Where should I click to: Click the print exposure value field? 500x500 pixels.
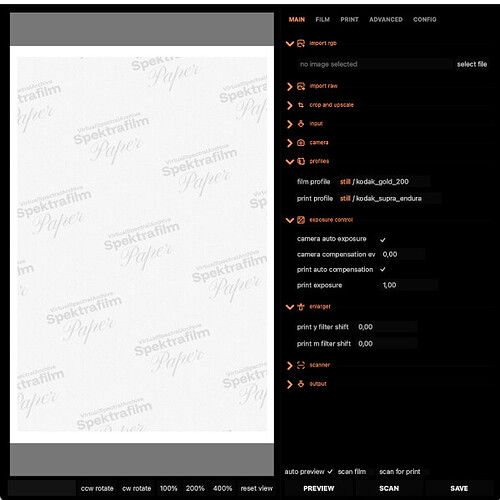pos(409,285)
